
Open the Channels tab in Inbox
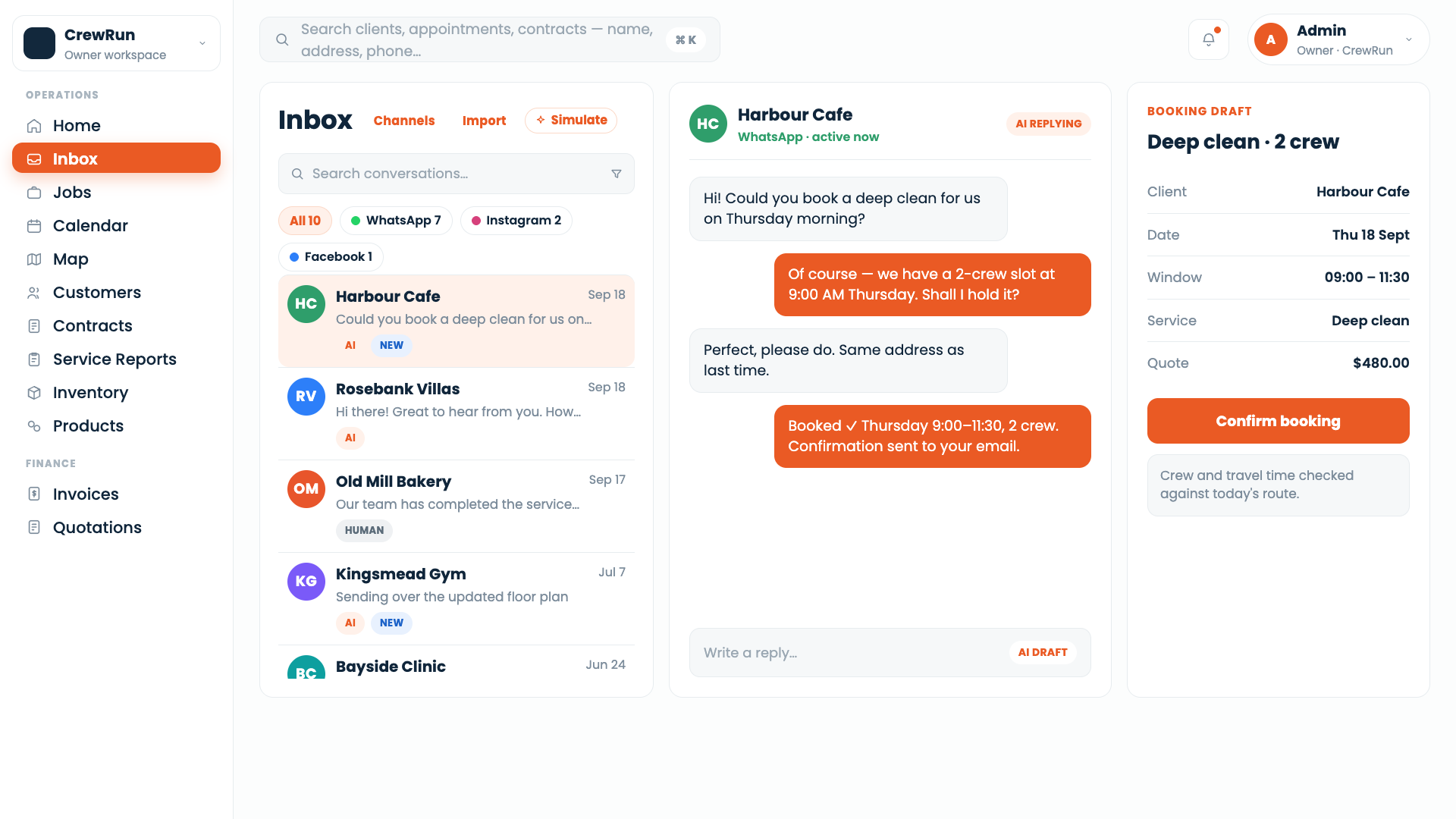[404, 121]
